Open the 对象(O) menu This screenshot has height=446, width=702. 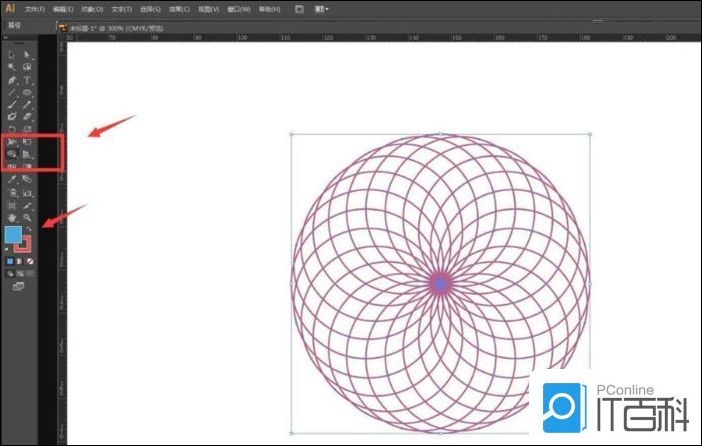coord(92,8)
